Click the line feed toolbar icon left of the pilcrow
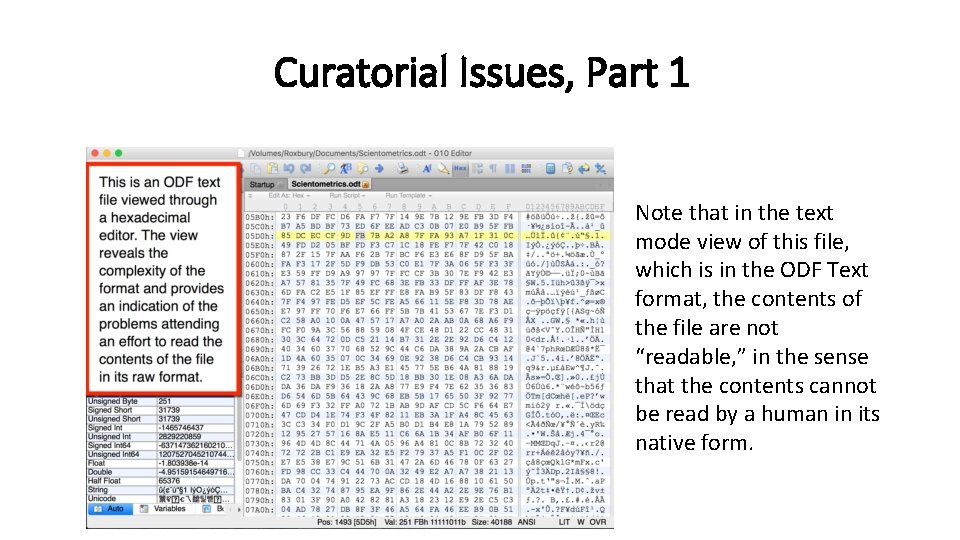The image size is (960, 540). [478, 168]
